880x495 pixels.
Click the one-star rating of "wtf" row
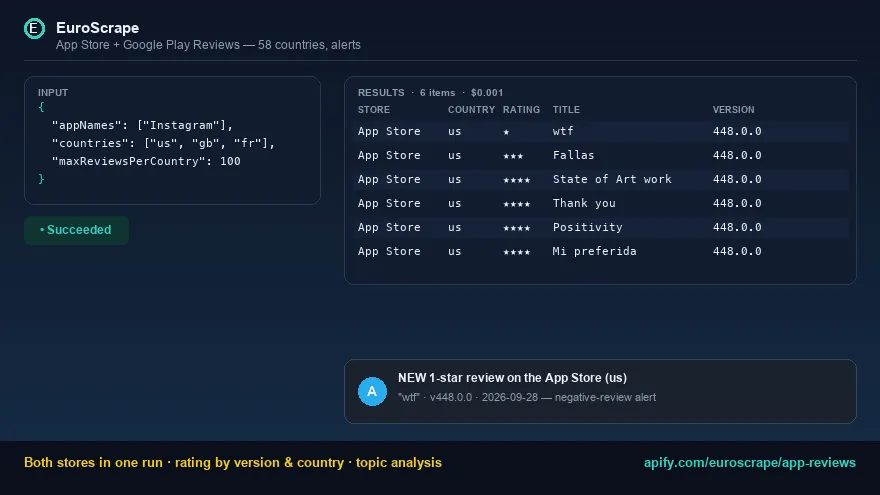coord(506,132)
